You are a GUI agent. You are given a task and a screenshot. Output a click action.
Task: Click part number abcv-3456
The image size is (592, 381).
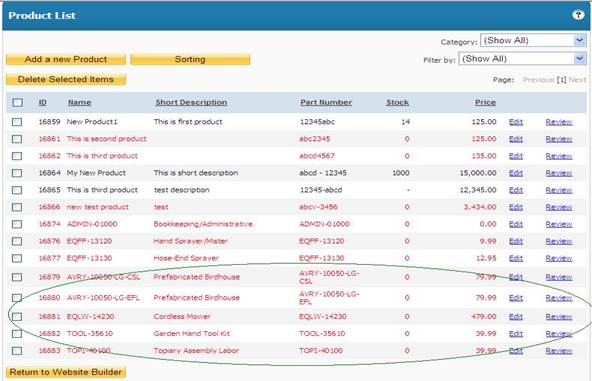point(318,207)
